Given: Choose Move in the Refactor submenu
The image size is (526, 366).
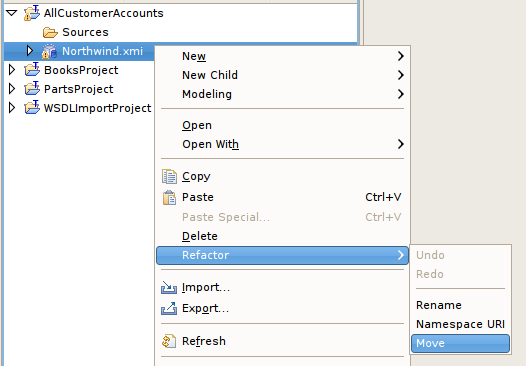Looking at the screenshot, I should click(x=460, y=344).
